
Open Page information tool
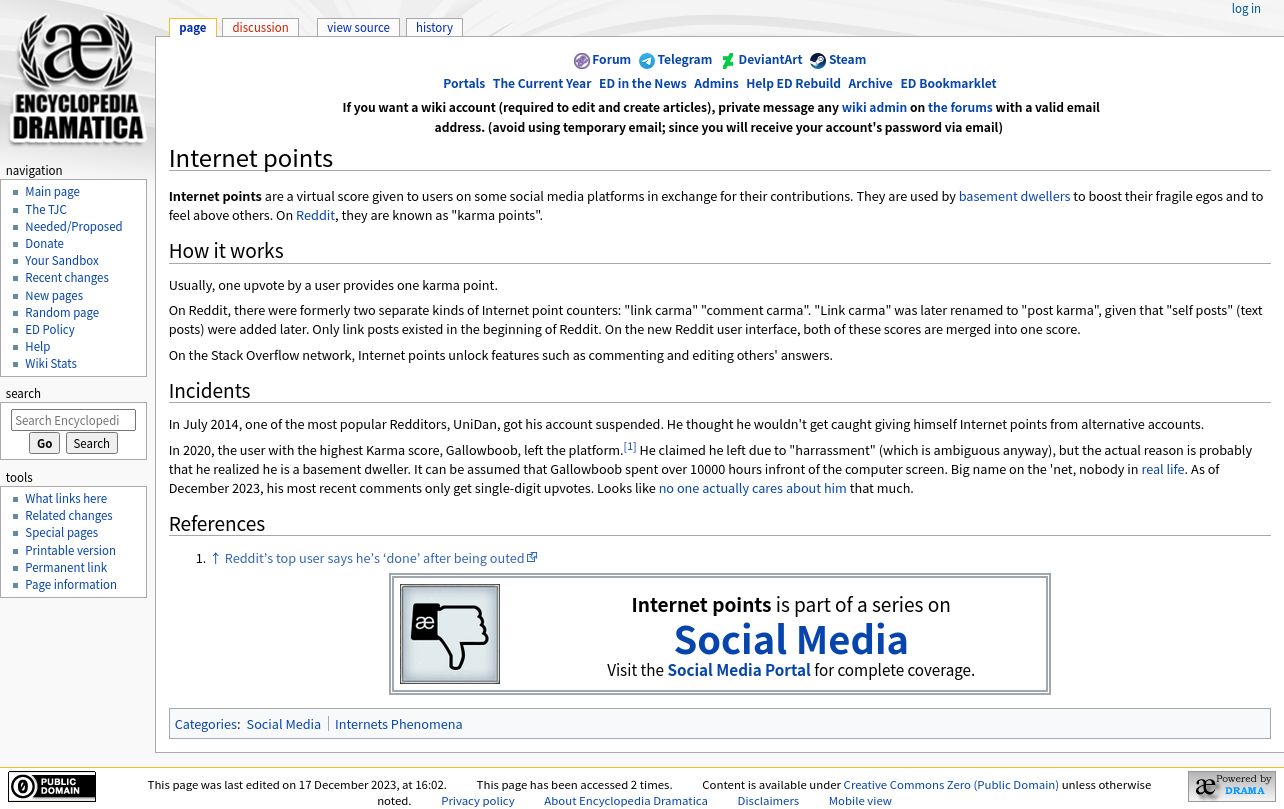[71, 585]
